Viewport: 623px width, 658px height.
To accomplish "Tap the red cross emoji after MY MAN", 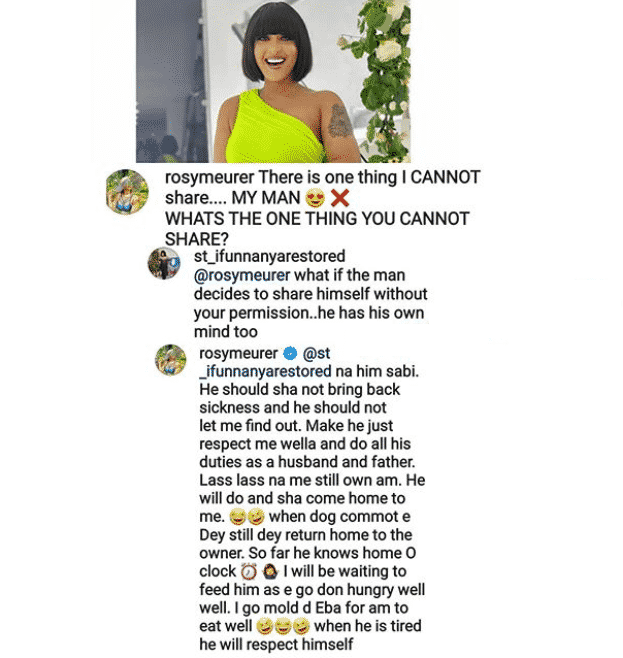I will [x=340, y=198].
